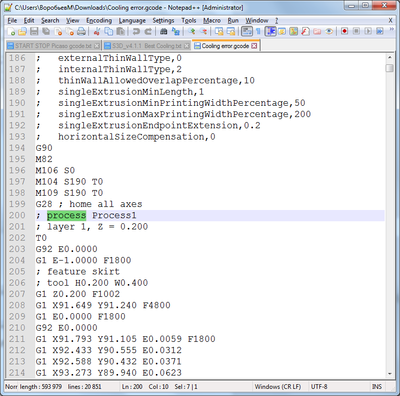Undo the last edit with toolbar arrow
Image resolution: width=400 pixels, height=396 pixels.
[136, 32]
